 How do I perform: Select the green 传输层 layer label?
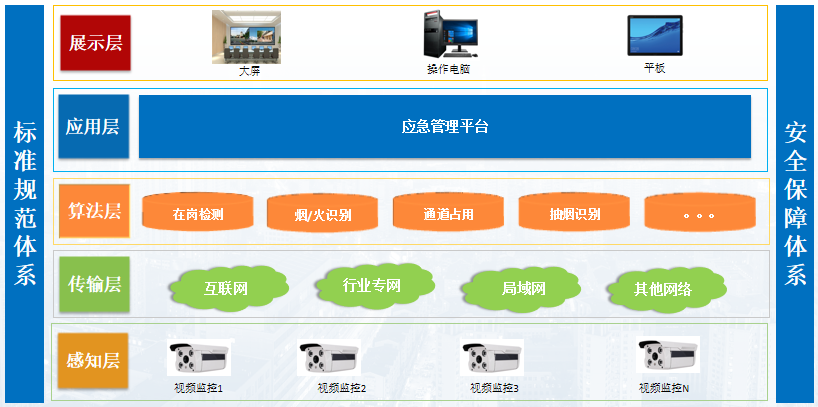(94, 286)
